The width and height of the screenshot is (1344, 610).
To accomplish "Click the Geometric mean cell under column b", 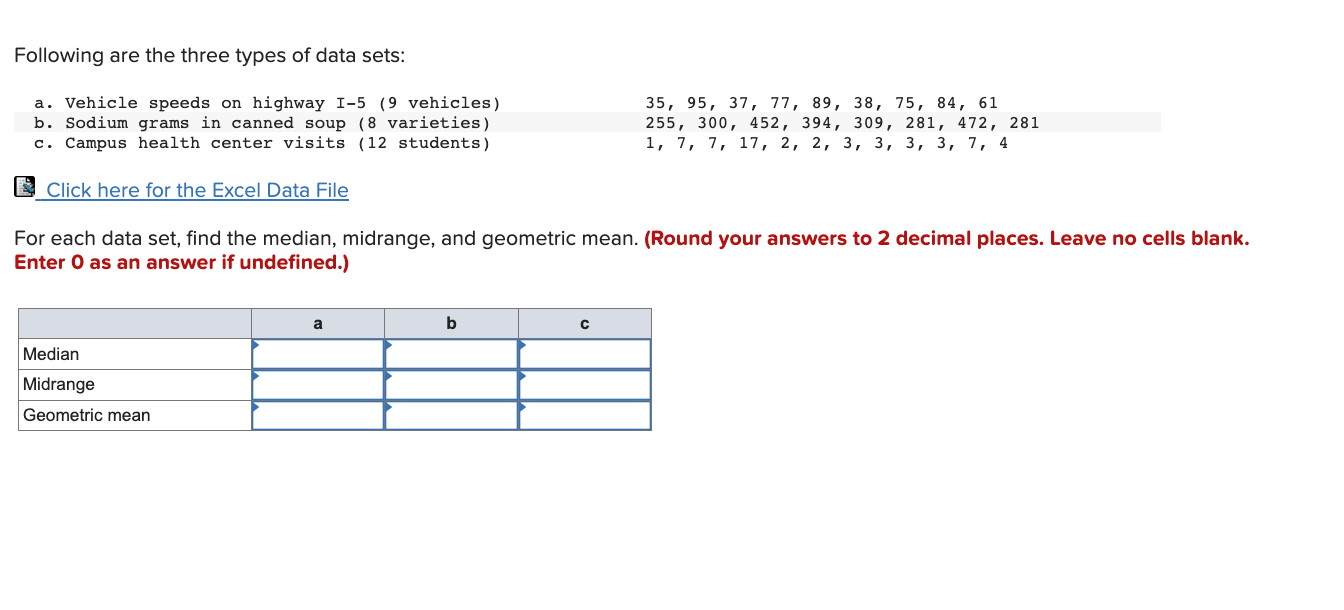I will tap(452, 415).
